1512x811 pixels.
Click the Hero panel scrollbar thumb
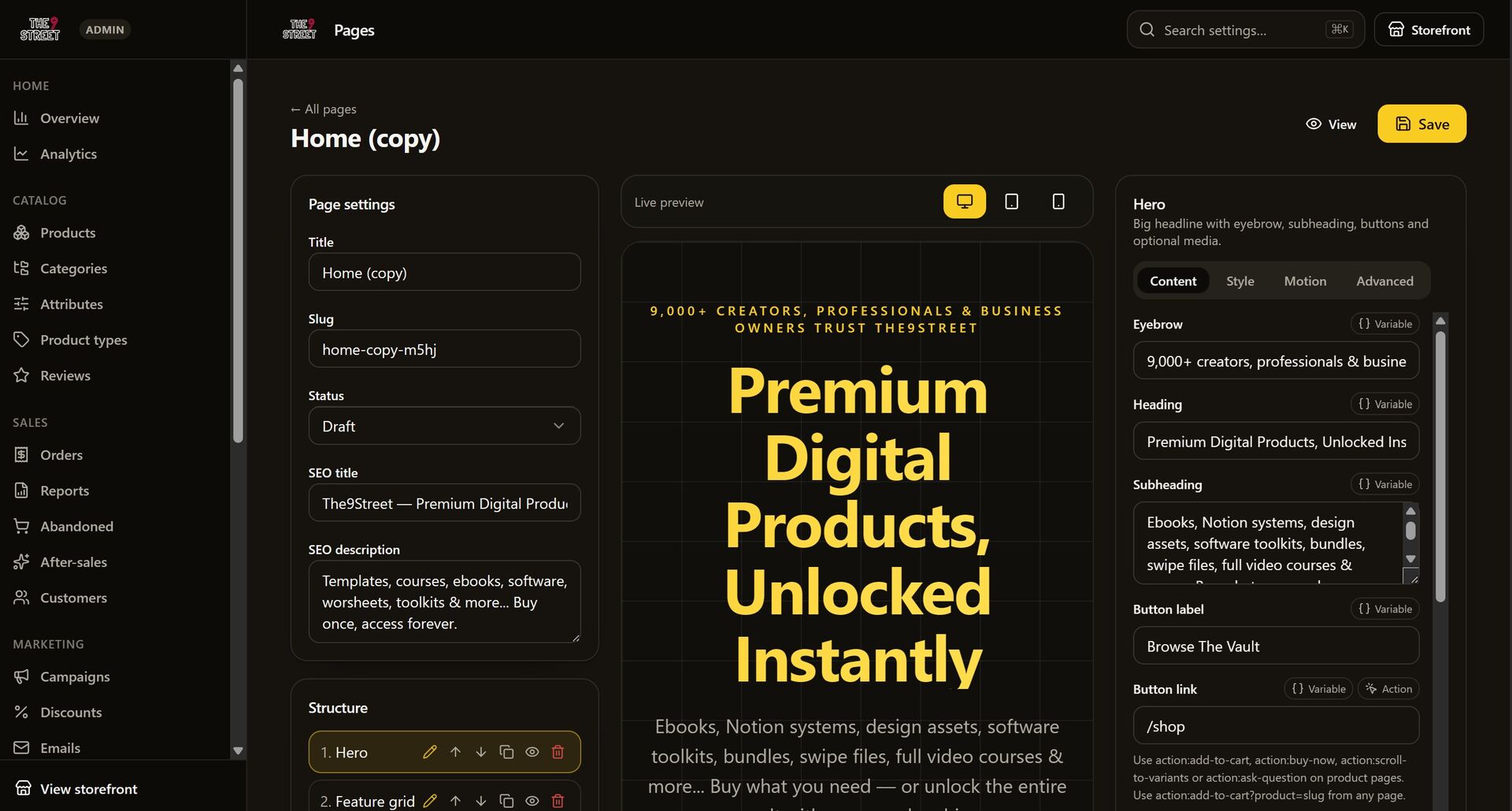[1440, 467]
